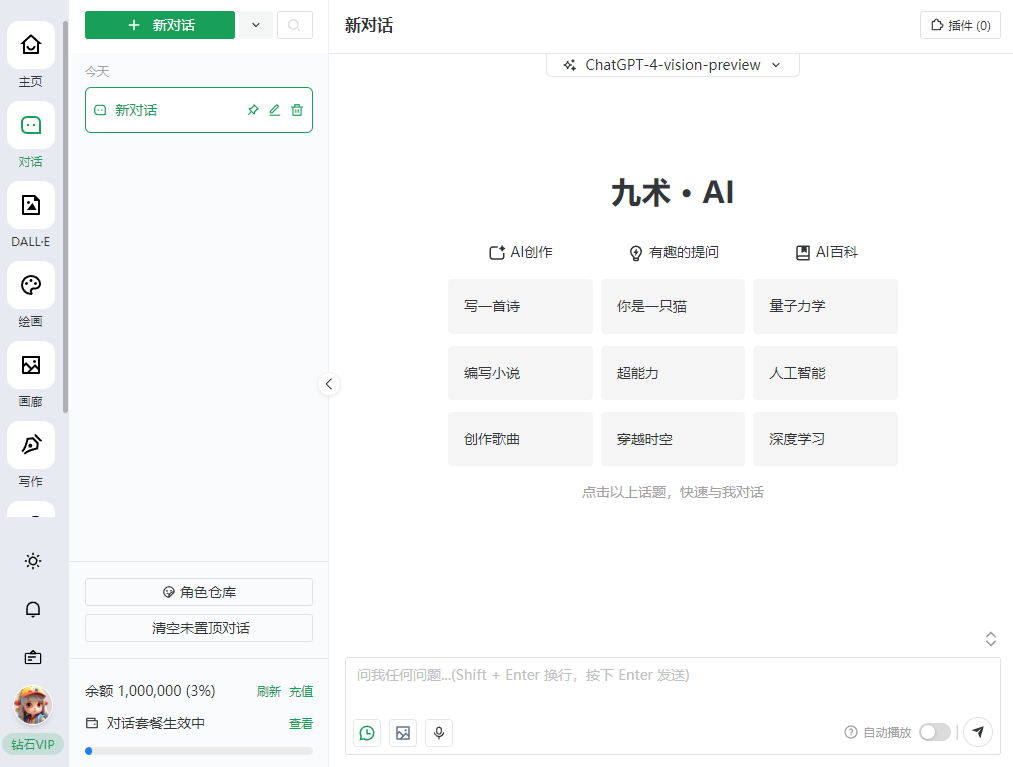Choose the 深度学习 prompt card
Image resolution: width=1013 pixels, height=767 pixels.
[x=825, y=439]
